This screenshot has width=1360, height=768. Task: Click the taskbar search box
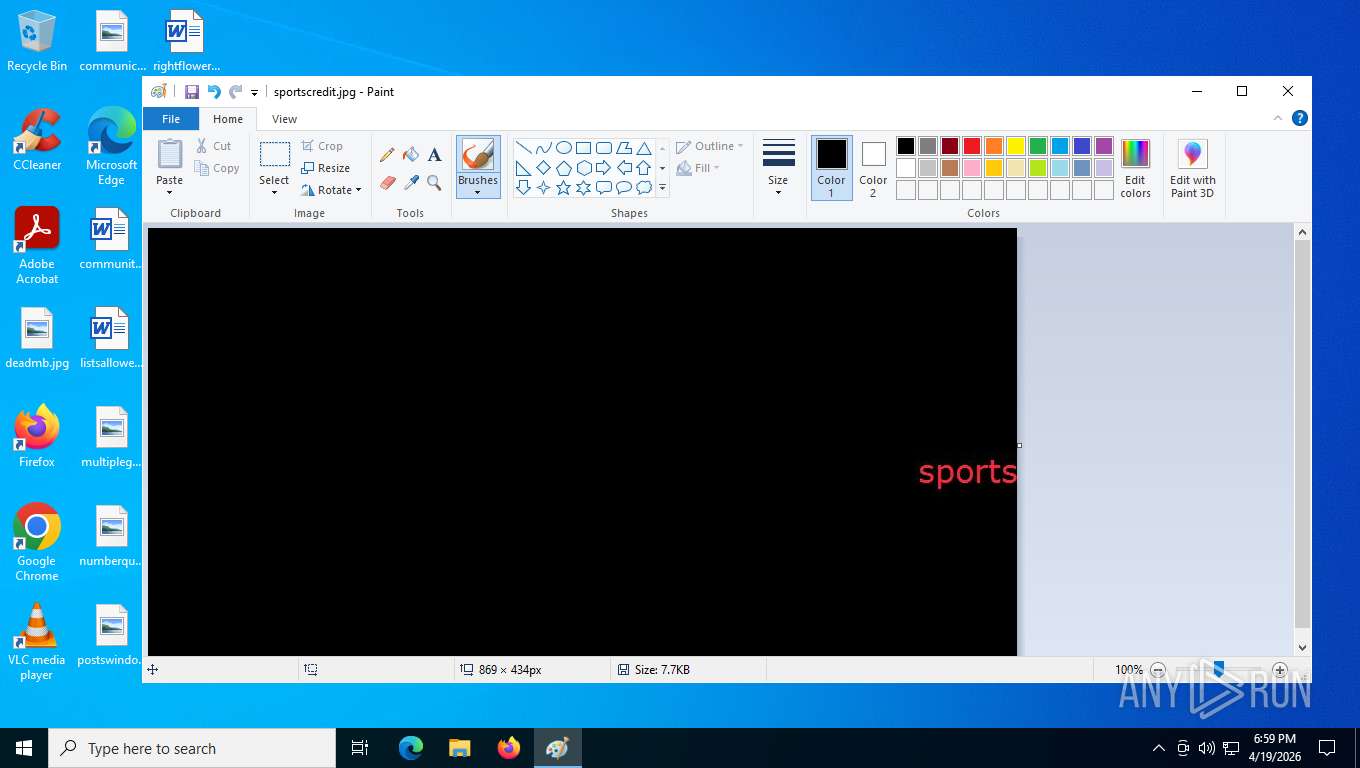(192, 748)
